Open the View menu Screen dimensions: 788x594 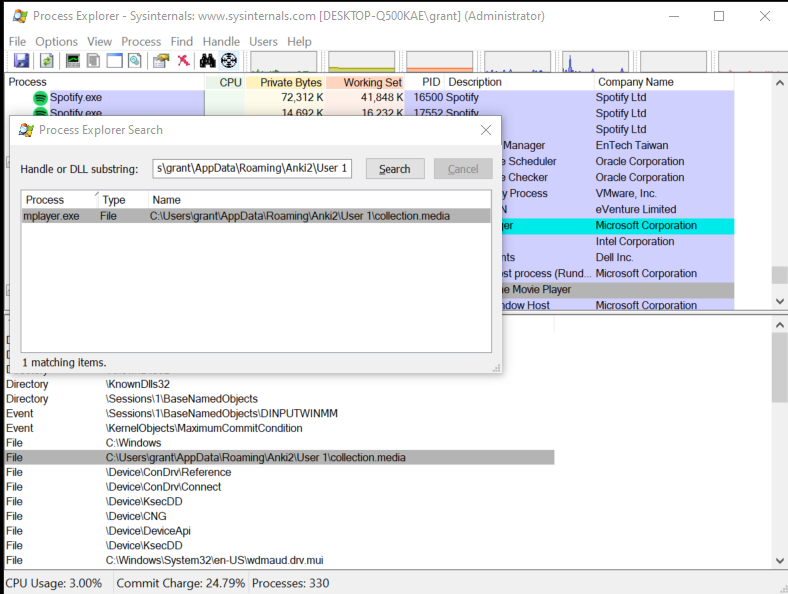tap(99, 42)
